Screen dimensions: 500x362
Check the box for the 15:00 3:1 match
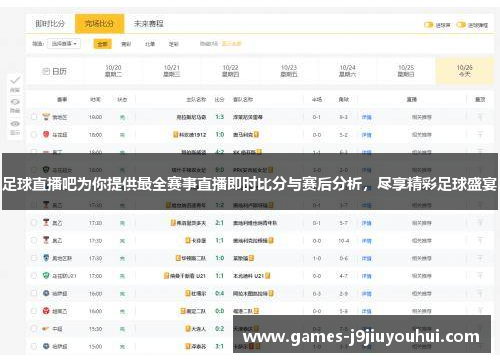(x=34, y=346)
